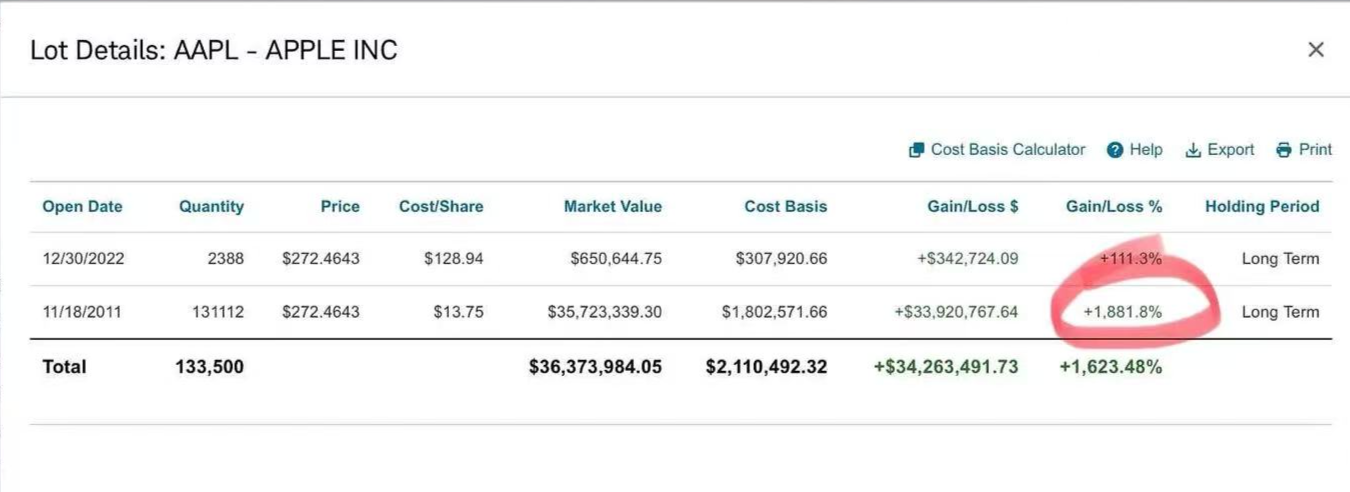Screen dimensions: 1350x492
Task: Open the Help link text
Action: click(x=1146, y=150)
